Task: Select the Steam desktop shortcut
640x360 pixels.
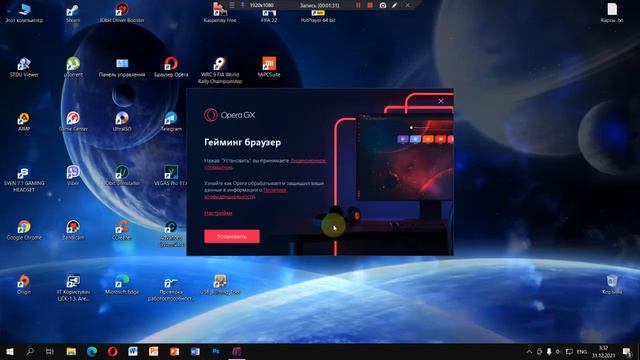Action: [73, 13]
